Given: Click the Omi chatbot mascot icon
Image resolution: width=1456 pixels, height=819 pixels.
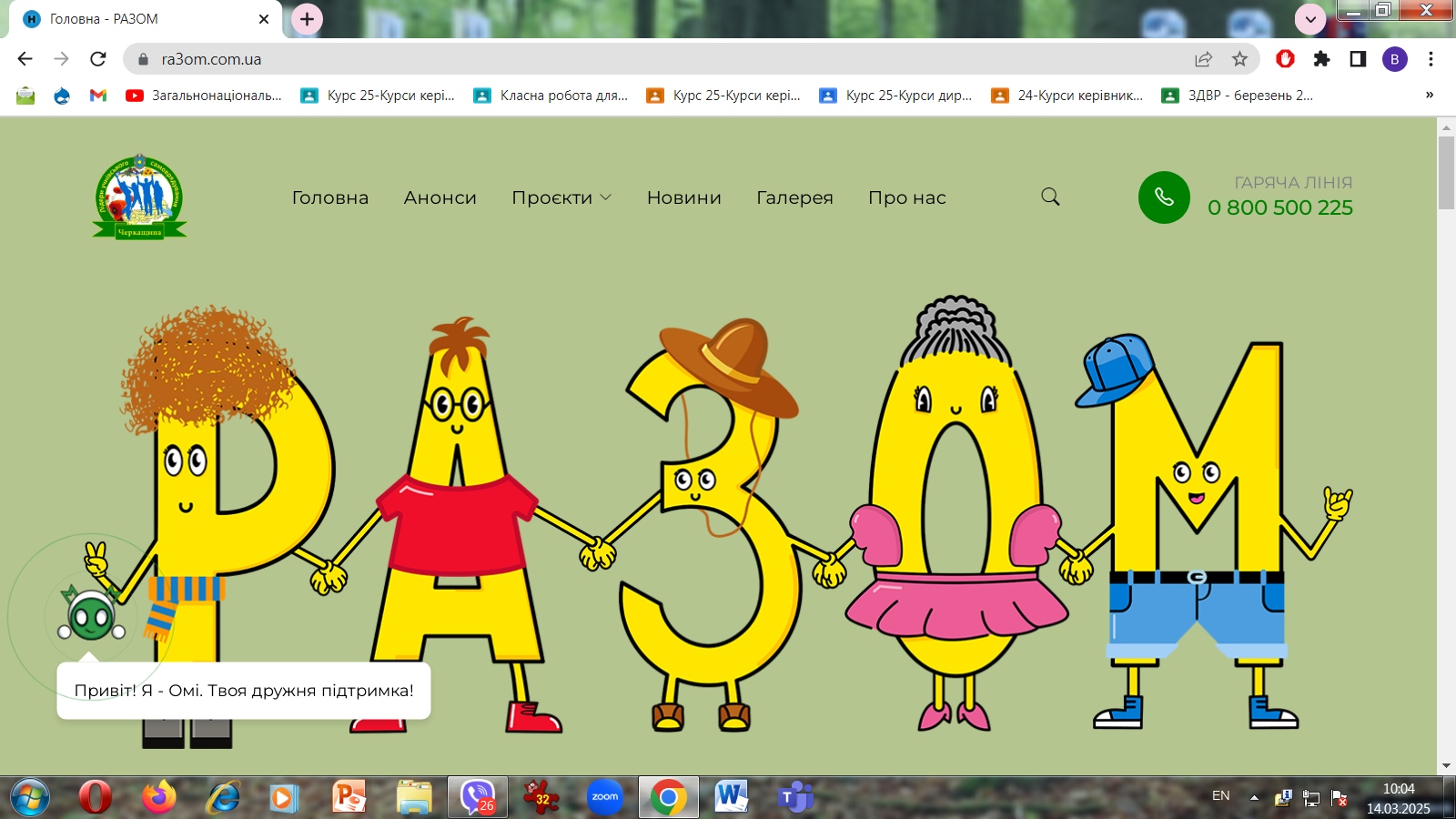Looking at the screenshot, I should tap(91, 616).
